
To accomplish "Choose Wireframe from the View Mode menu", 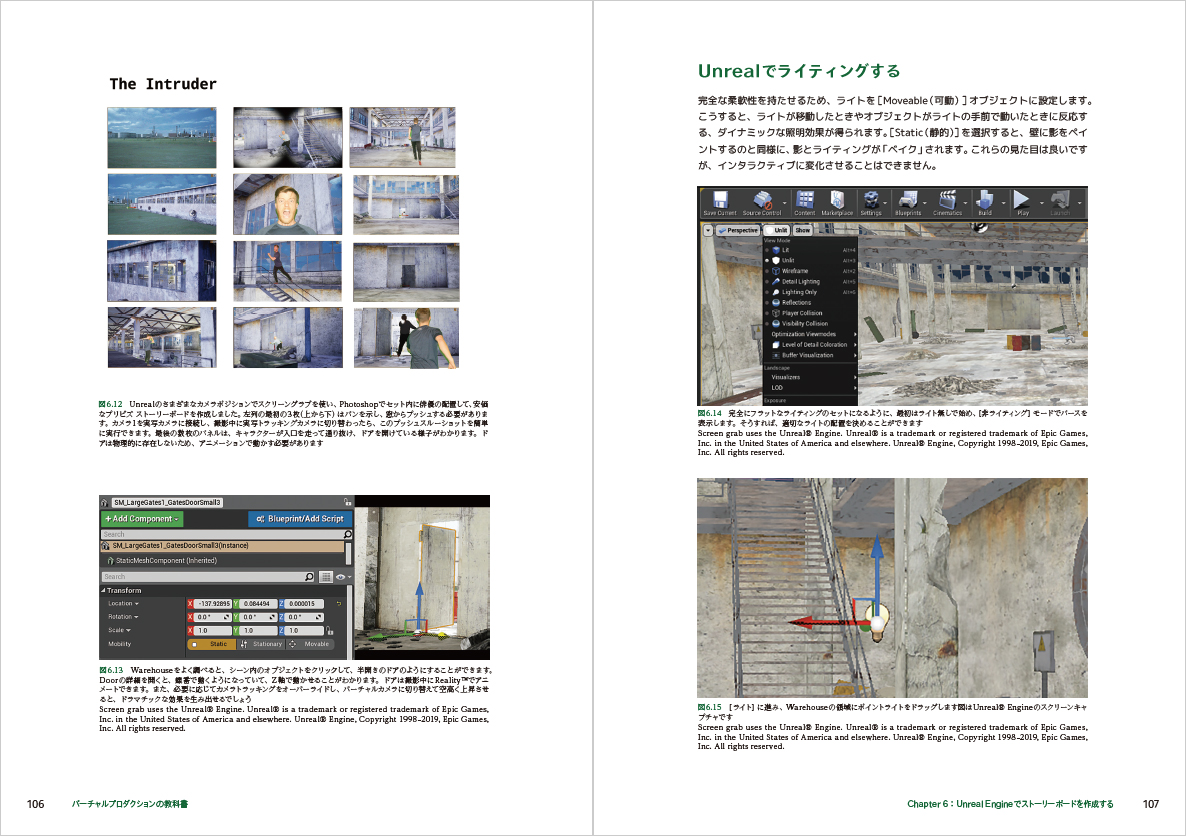I will [795, 271].
